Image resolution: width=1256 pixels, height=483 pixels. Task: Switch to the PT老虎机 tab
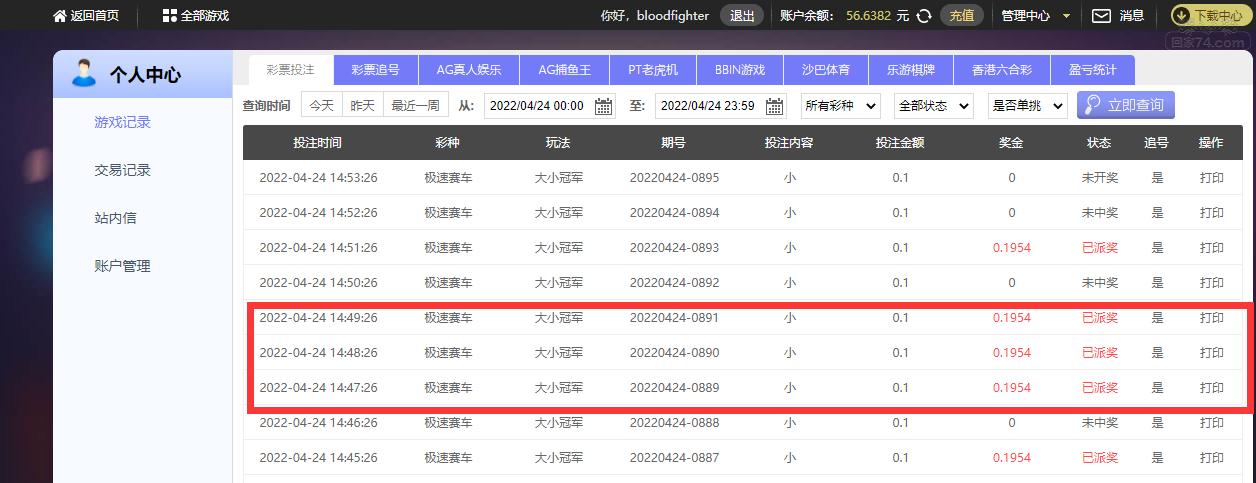point(653,70)
